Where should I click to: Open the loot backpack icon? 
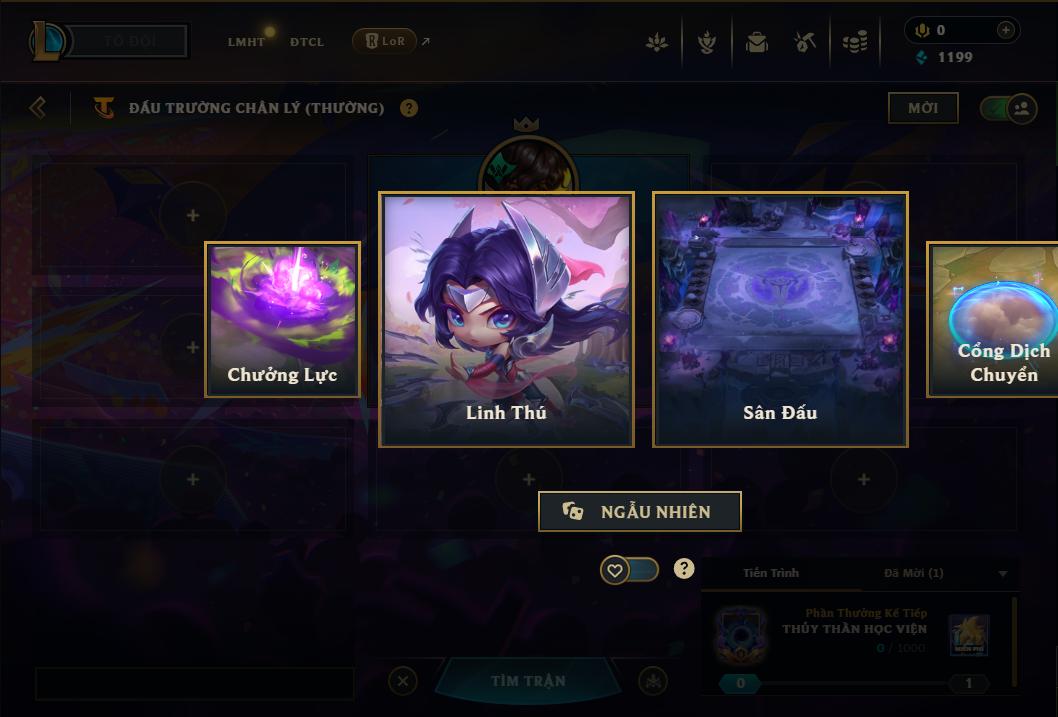click(x=756, y=42)
